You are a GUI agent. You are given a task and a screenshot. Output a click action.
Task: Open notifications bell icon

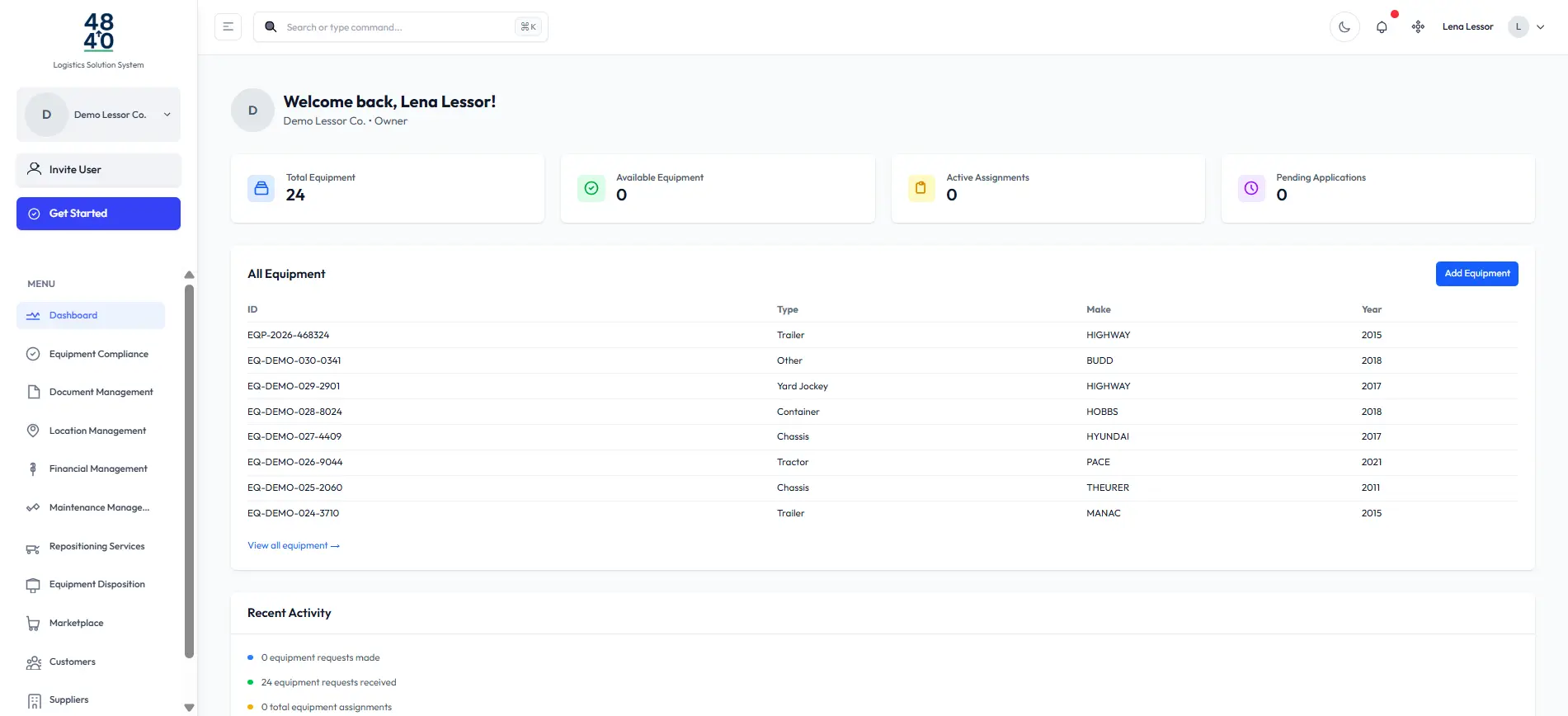[x=1382, y=27]
